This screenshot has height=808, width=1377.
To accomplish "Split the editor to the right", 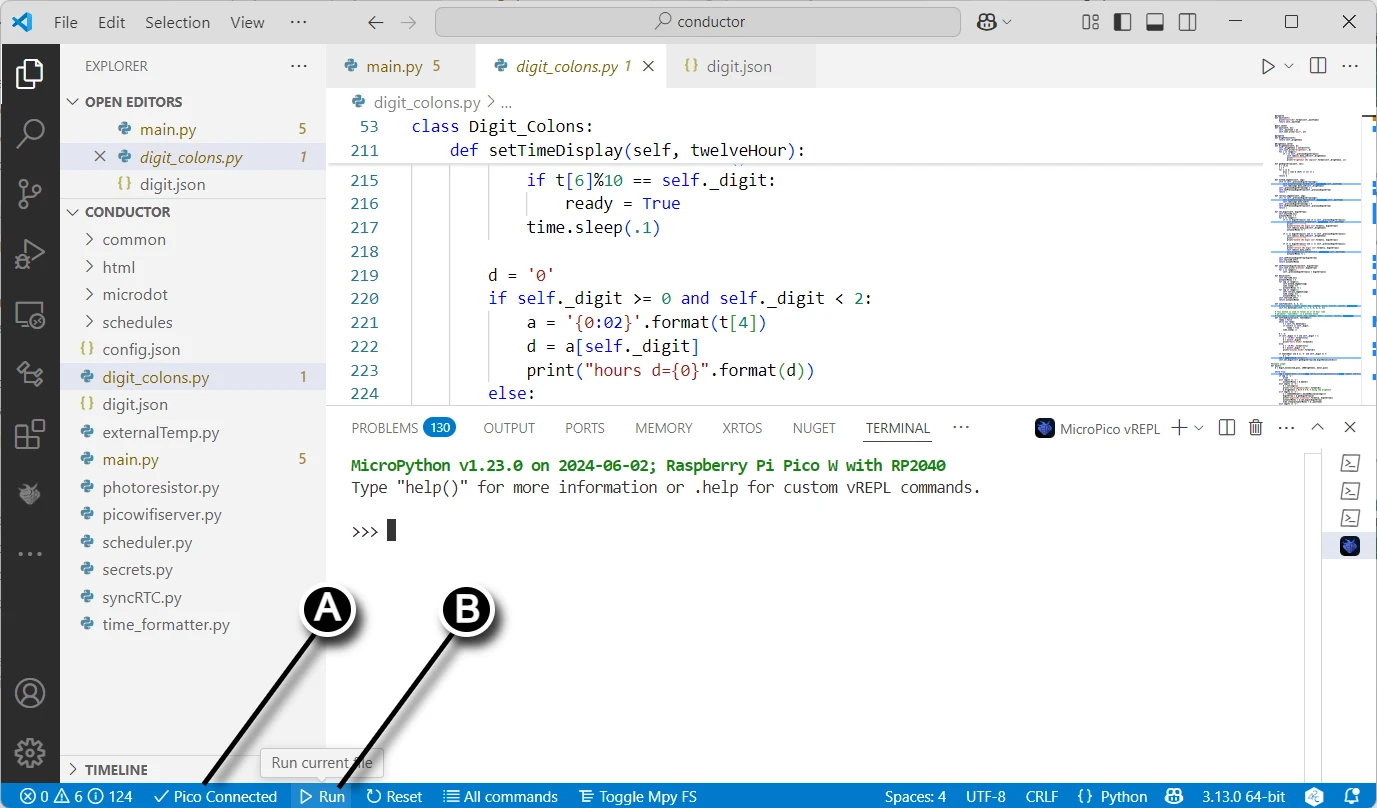I will [x=1318, y=66].
